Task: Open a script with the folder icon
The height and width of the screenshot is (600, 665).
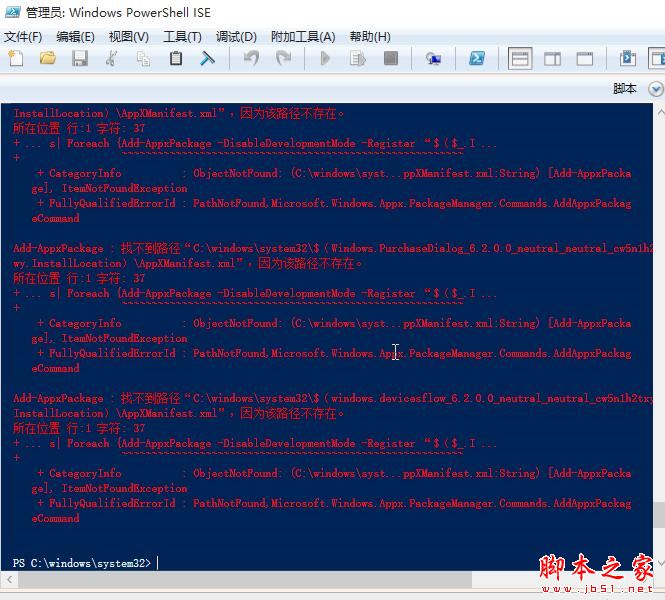Action: tap(48, 58)
